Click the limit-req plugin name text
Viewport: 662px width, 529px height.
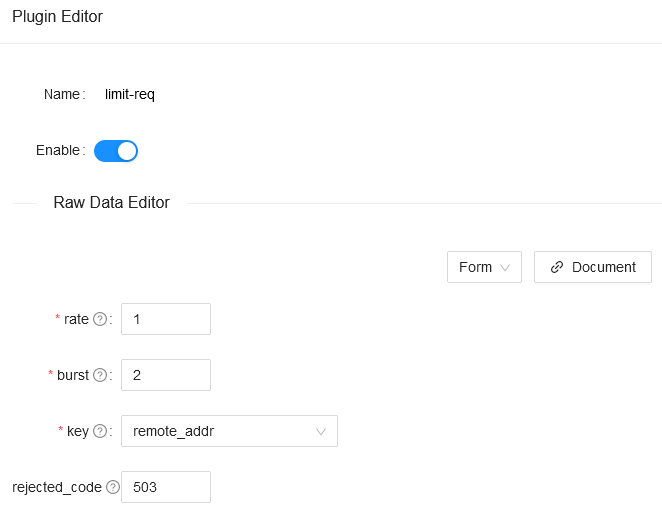tap(130, 95)
